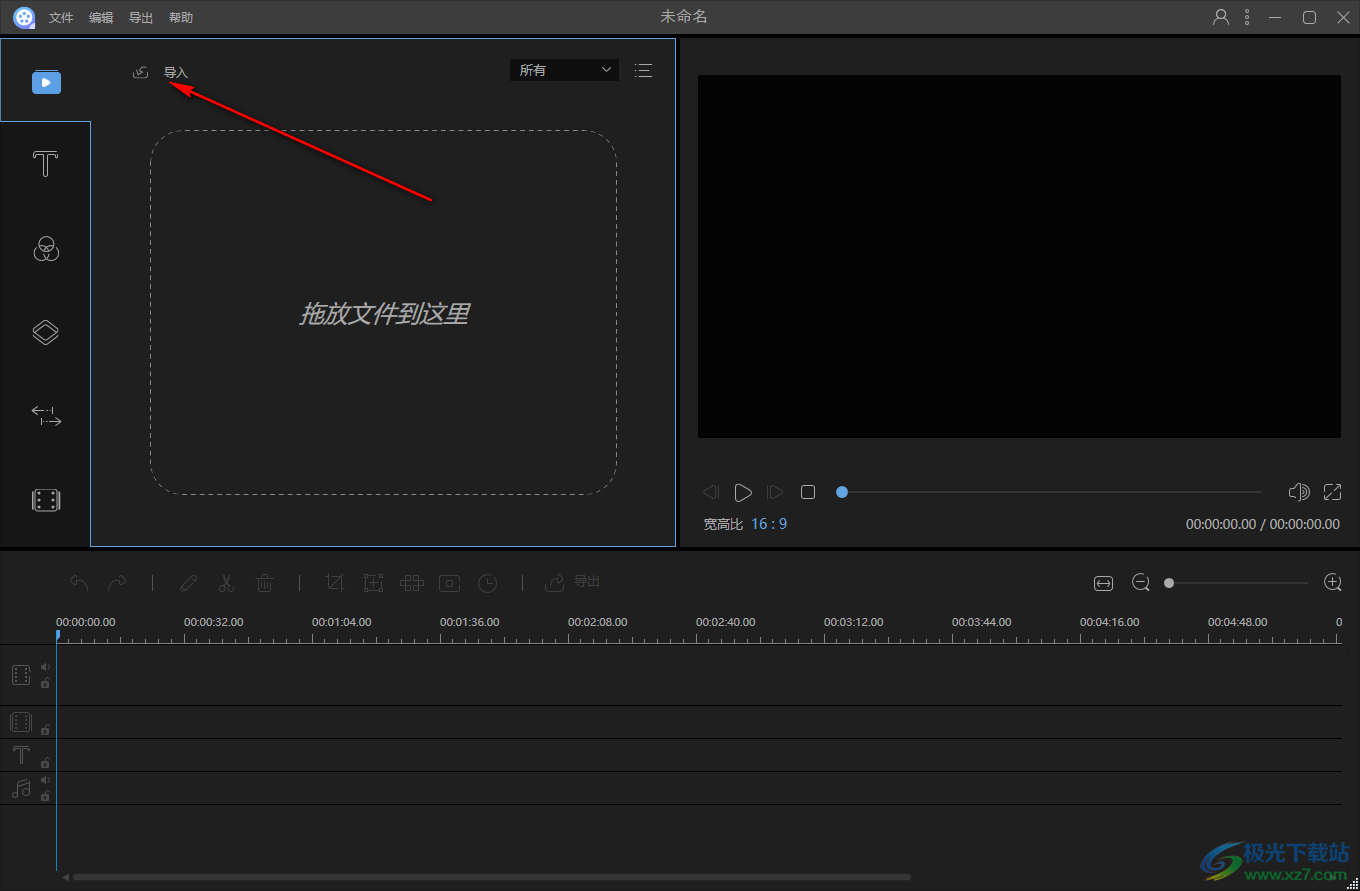Click the zoom/focus frame tool
The width and height of the screenshot is (1360, 891).
click(x=374, y=582)
